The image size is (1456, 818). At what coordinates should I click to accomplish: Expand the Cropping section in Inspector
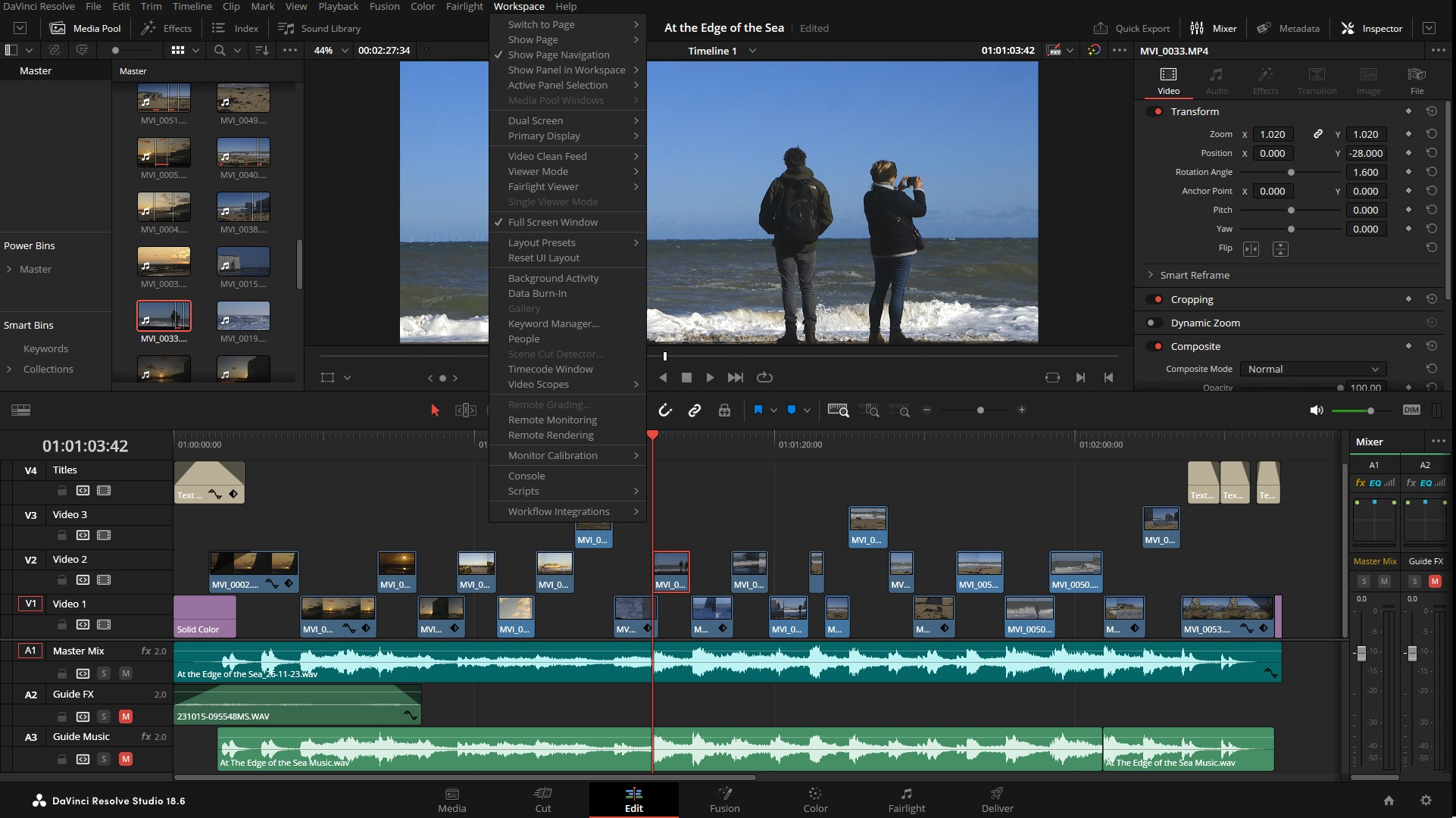click(x=1192, y=298)
